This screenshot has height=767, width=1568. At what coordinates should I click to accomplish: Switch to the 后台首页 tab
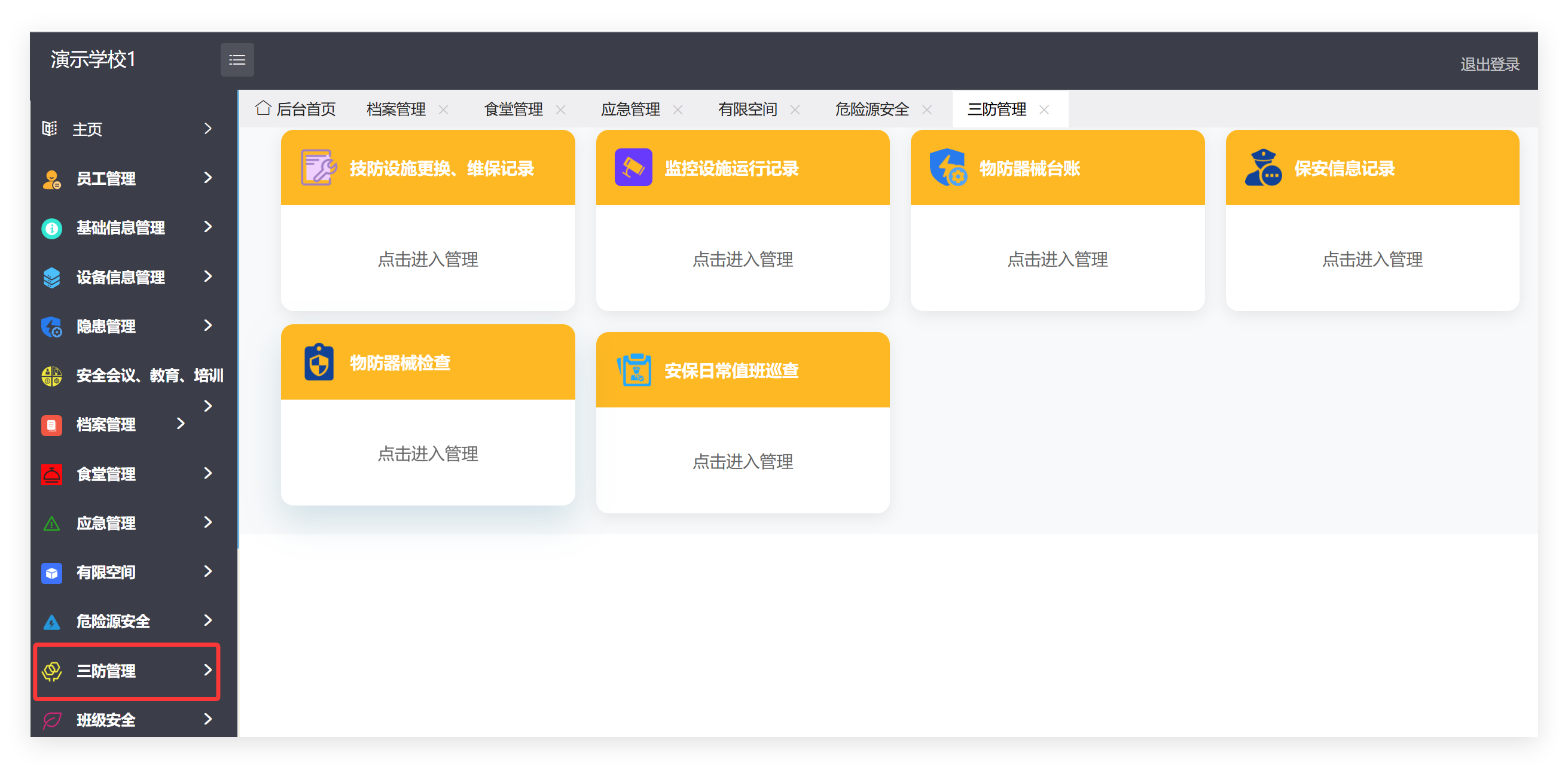tap(295, 109)
